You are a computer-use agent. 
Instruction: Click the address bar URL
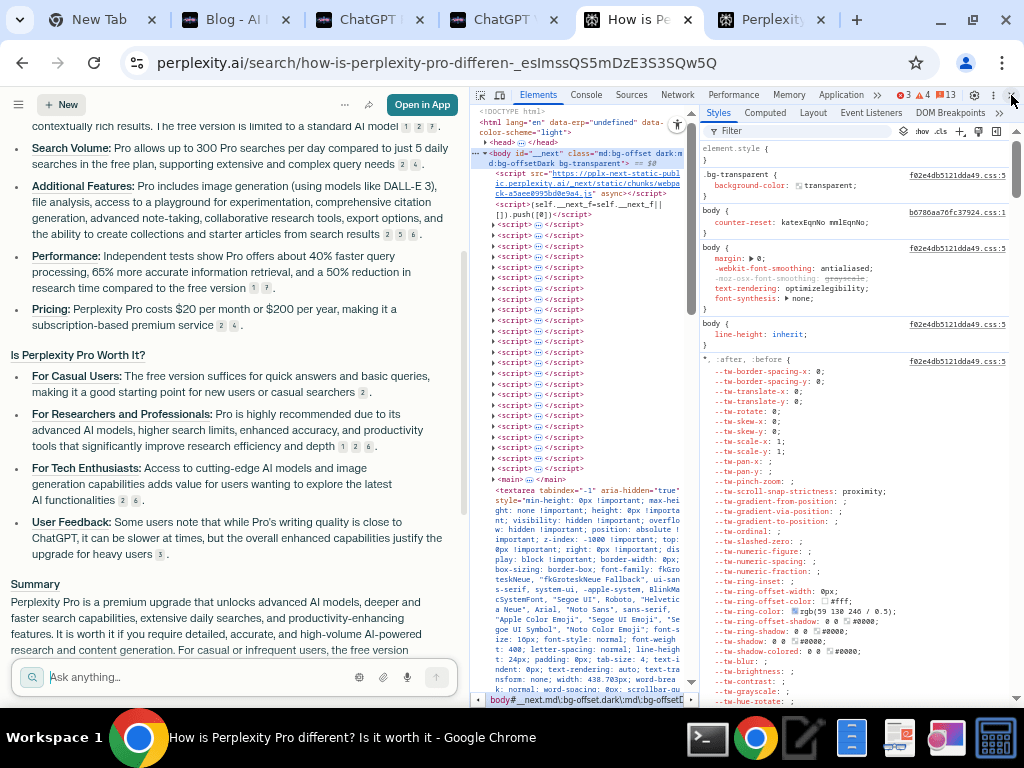(436, 63)
